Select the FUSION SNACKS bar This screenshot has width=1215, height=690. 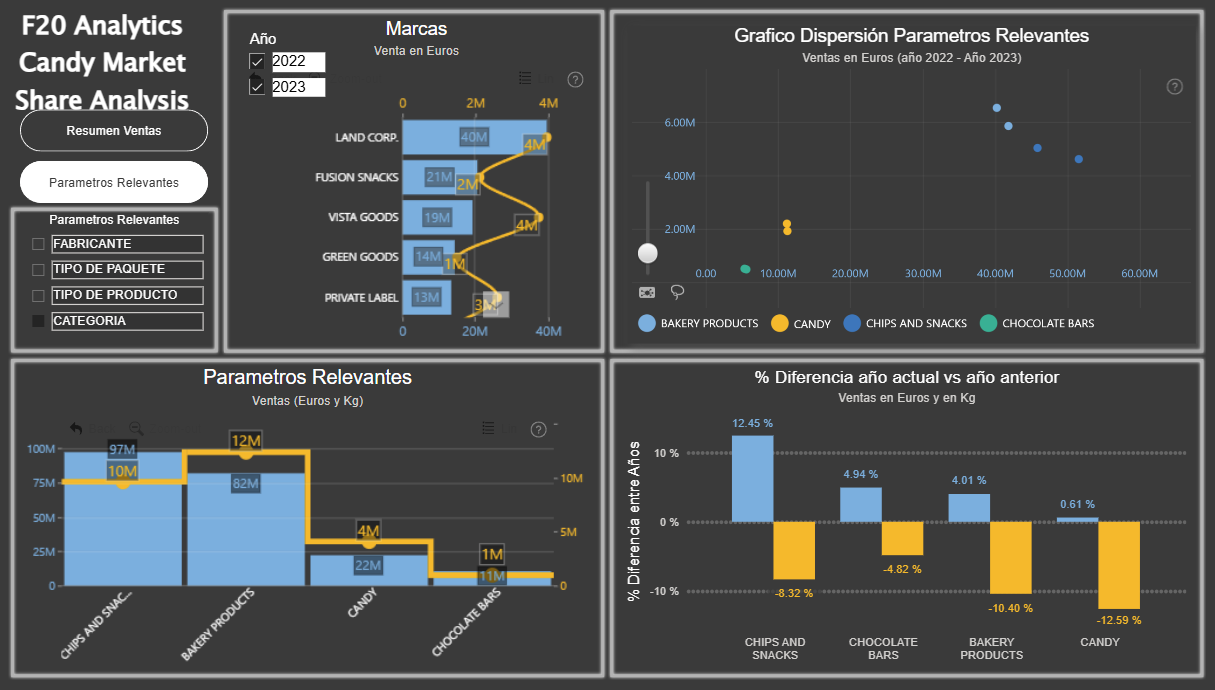[440, 177]
